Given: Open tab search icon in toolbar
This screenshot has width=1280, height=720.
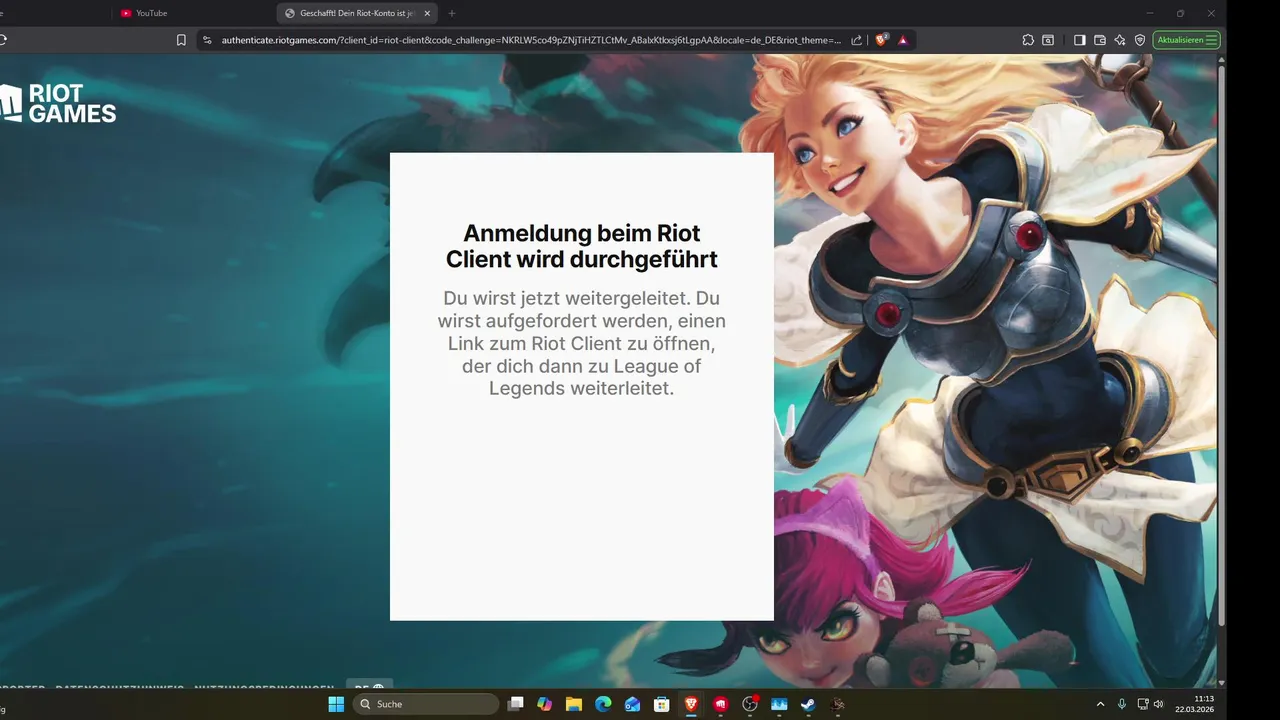Looking at the screenshot, I should 1048,40.
